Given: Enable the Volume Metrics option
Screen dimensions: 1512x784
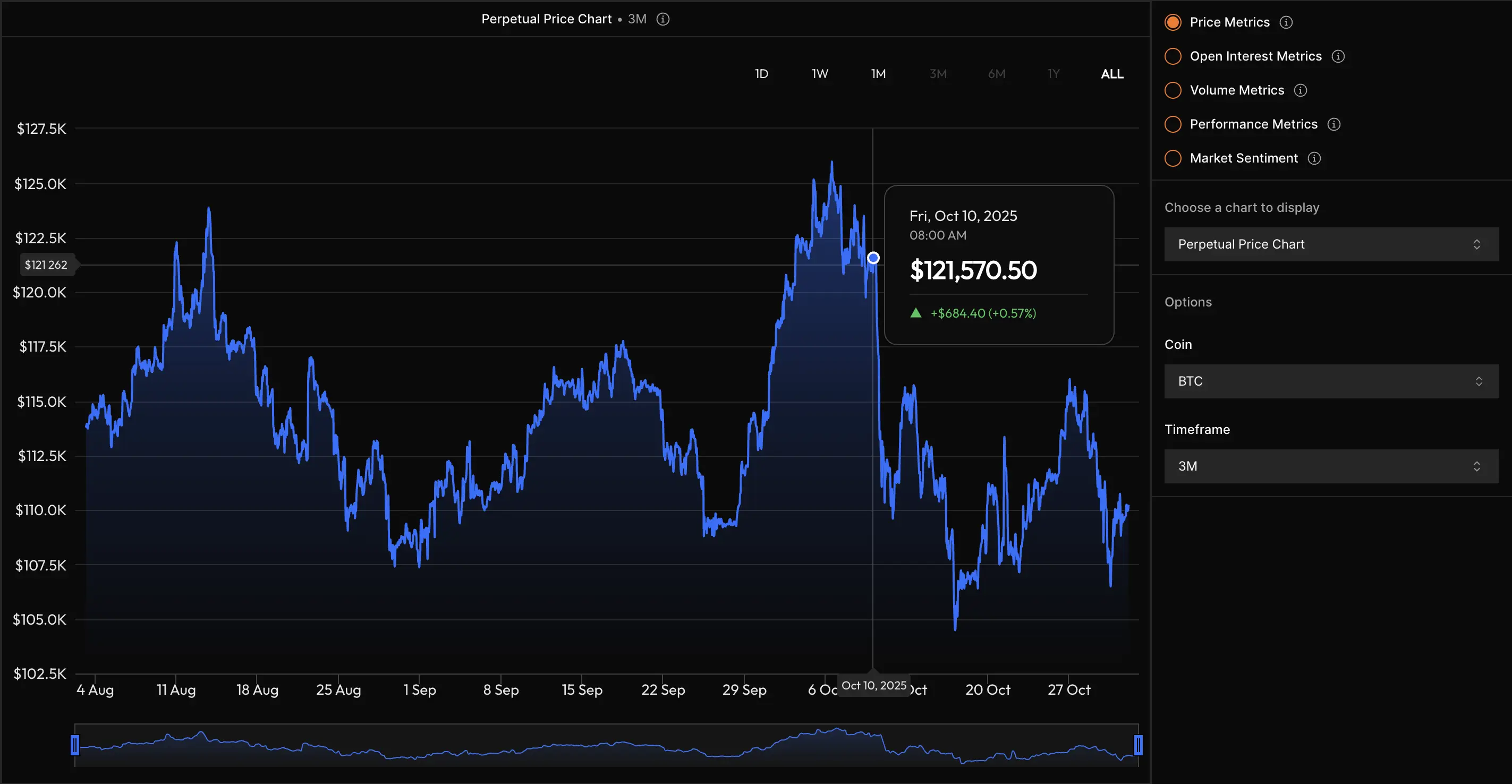Looking at the screenshot, I should point(1173,90).
